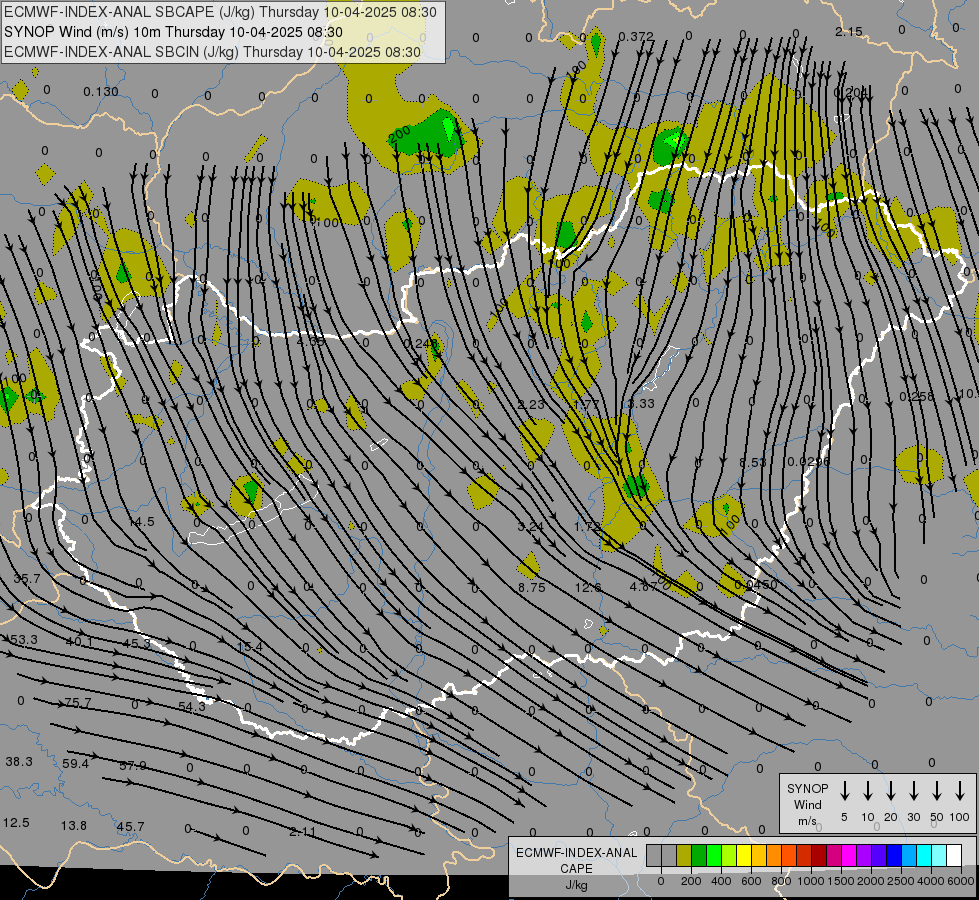Click the 2.23 value on the map
The image size is (979, 900).
coord(531,405)
